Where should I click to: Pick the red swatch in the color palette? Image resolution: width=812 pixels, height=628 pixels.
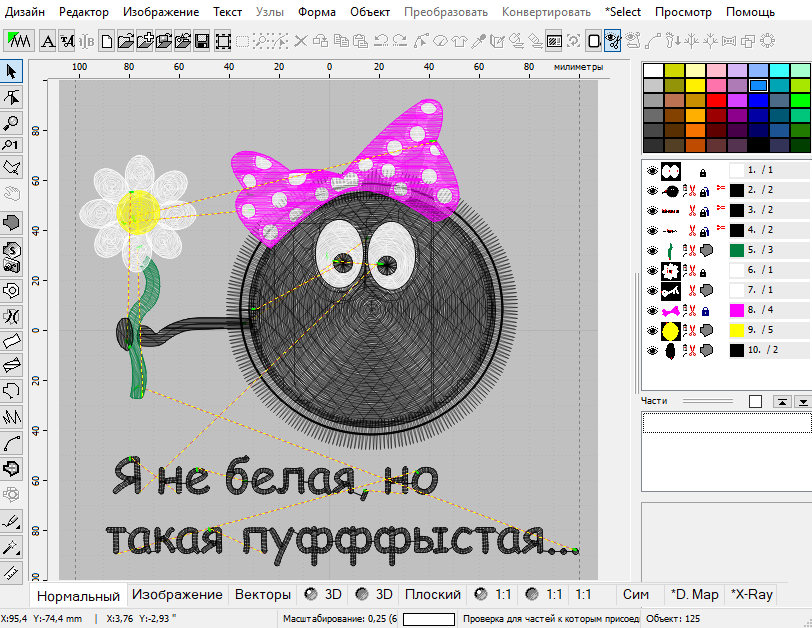click(x=715, y=100)
